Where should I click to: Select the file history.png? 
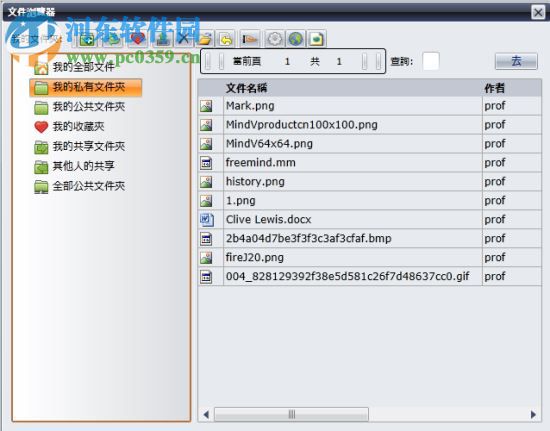pos(255,182)
